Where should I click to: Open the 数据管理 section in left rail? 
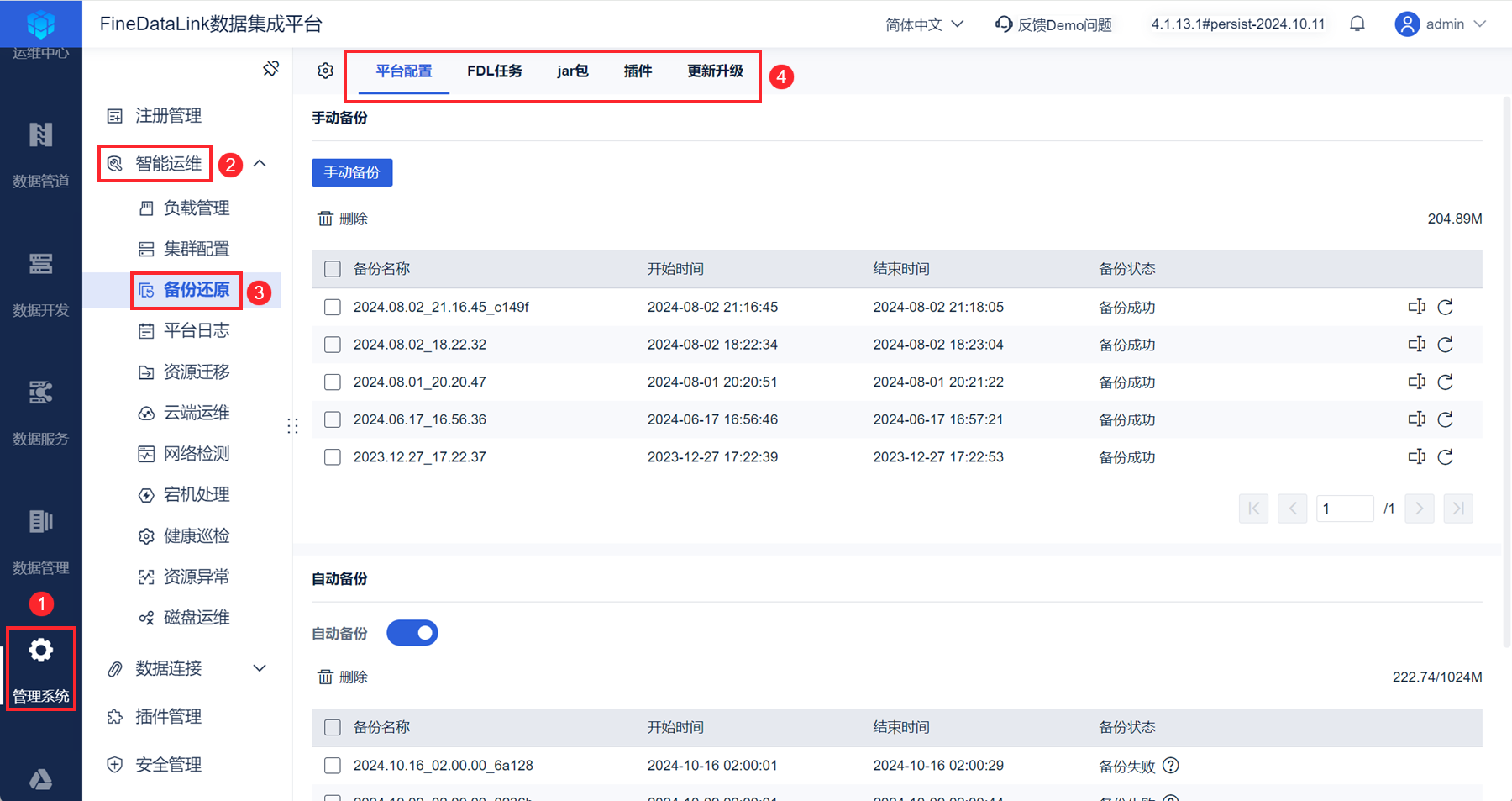(x=40, y=541)
